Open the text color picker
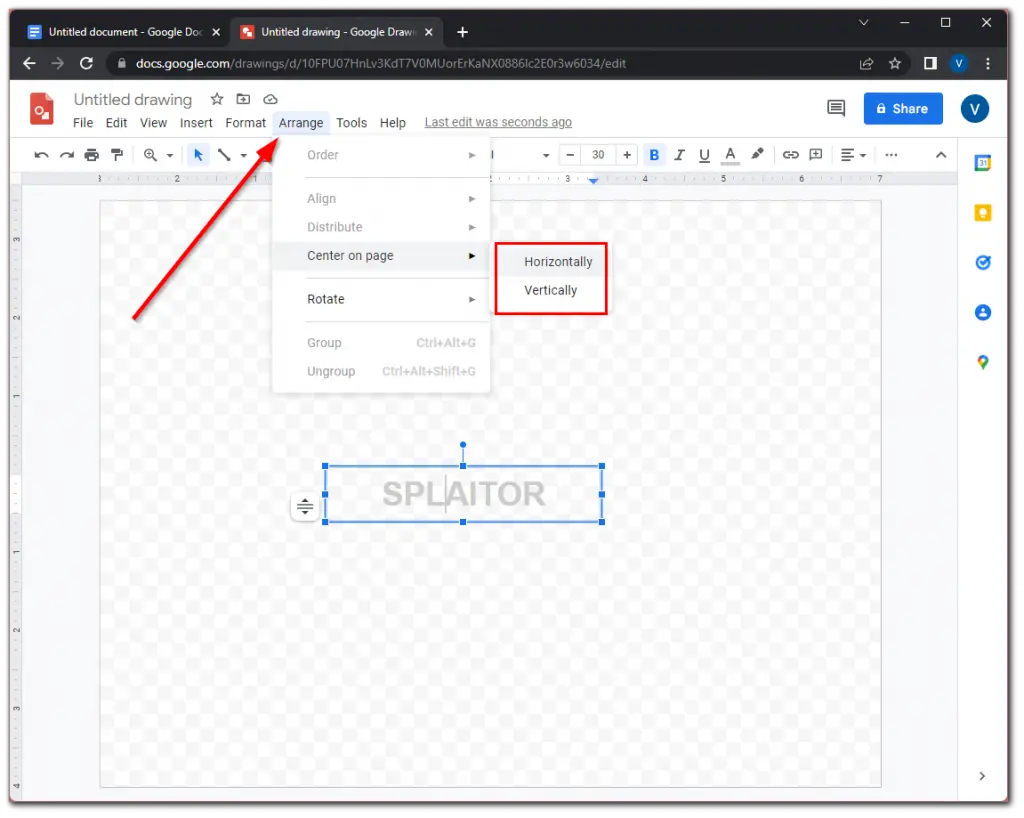This screenshot has height=818, width=1024. point(729,154)
